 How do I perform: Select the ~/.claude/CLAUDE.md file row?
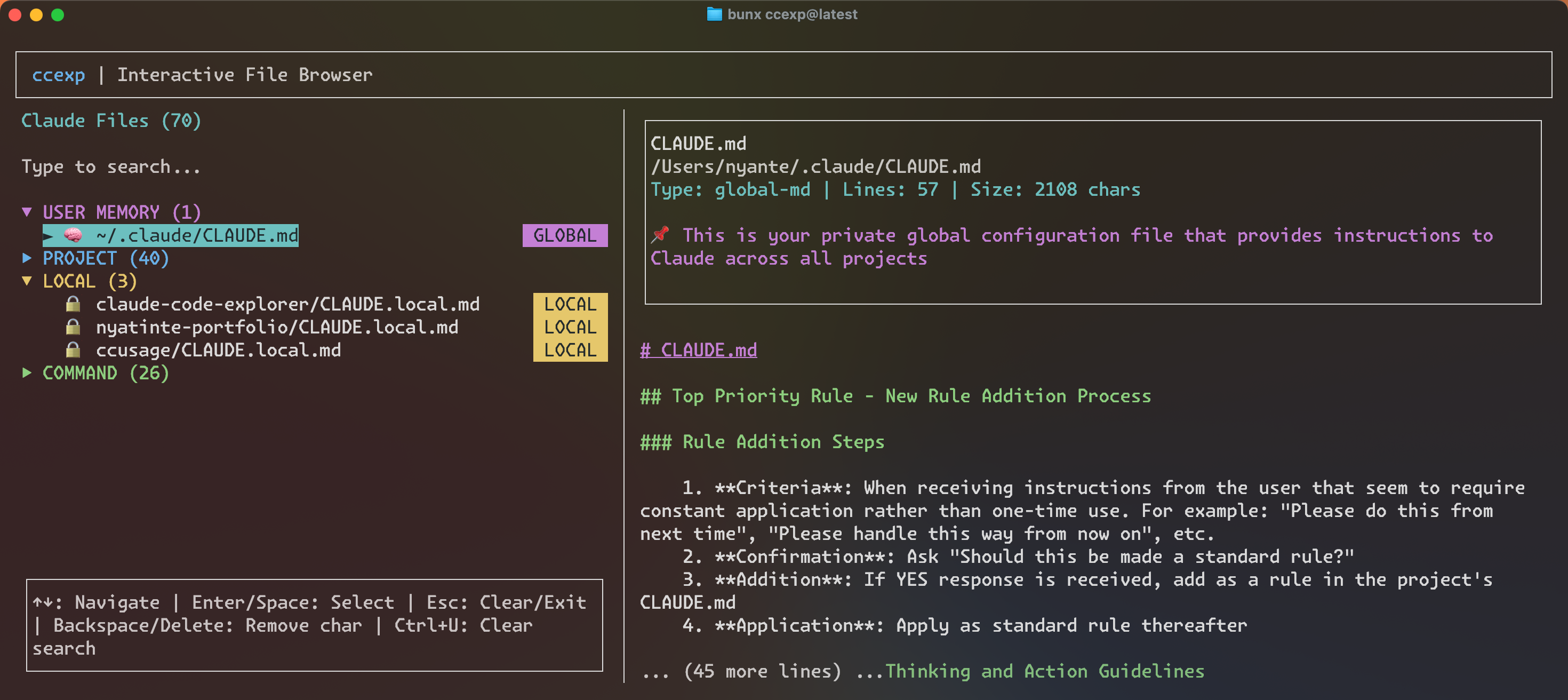tap(171, 235)
